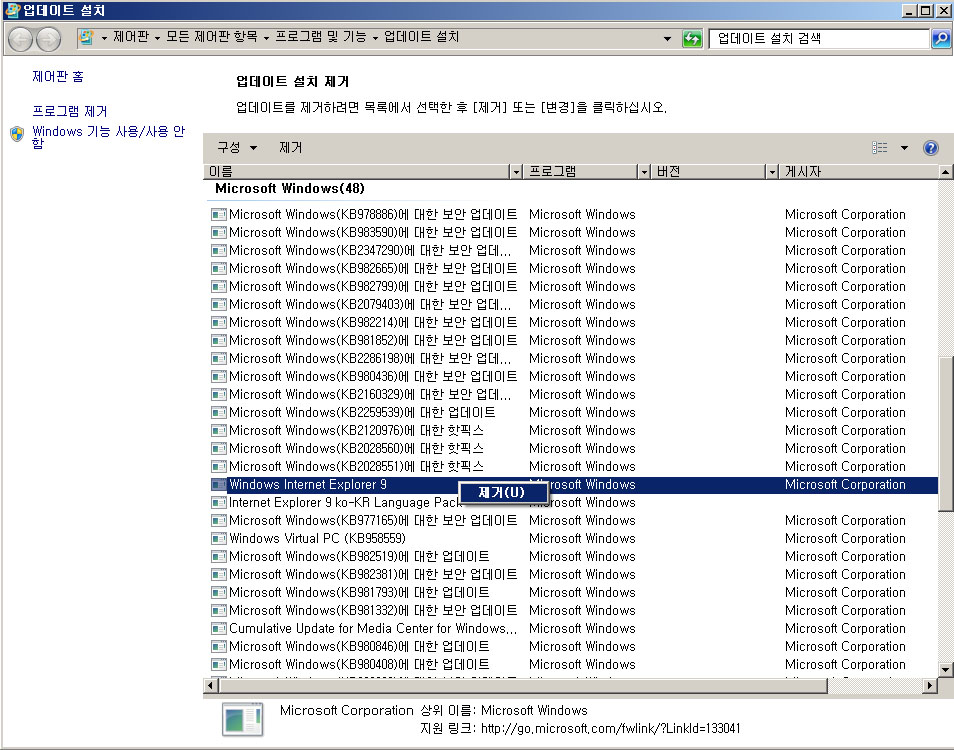
Task: Click the icon of KB978886 update row
Action: [x=218, y=215]
